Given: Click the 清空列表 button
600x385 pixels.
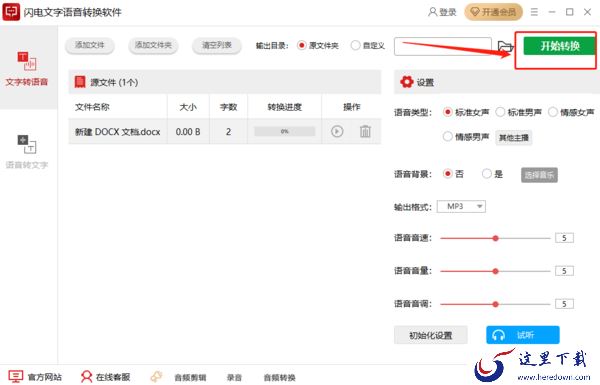Looking at the screenshot, I should pyautogui.click(x=217, y=46).
